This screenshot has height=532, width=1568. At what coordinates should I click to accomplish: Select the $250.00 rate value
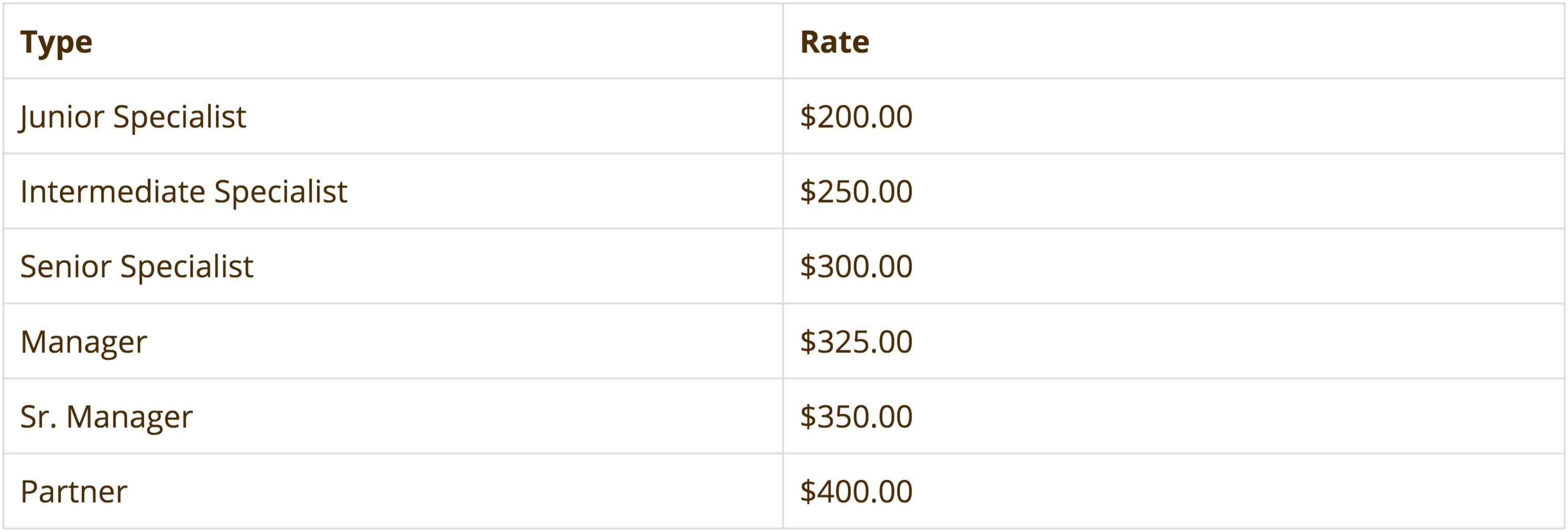click(856, 192)
